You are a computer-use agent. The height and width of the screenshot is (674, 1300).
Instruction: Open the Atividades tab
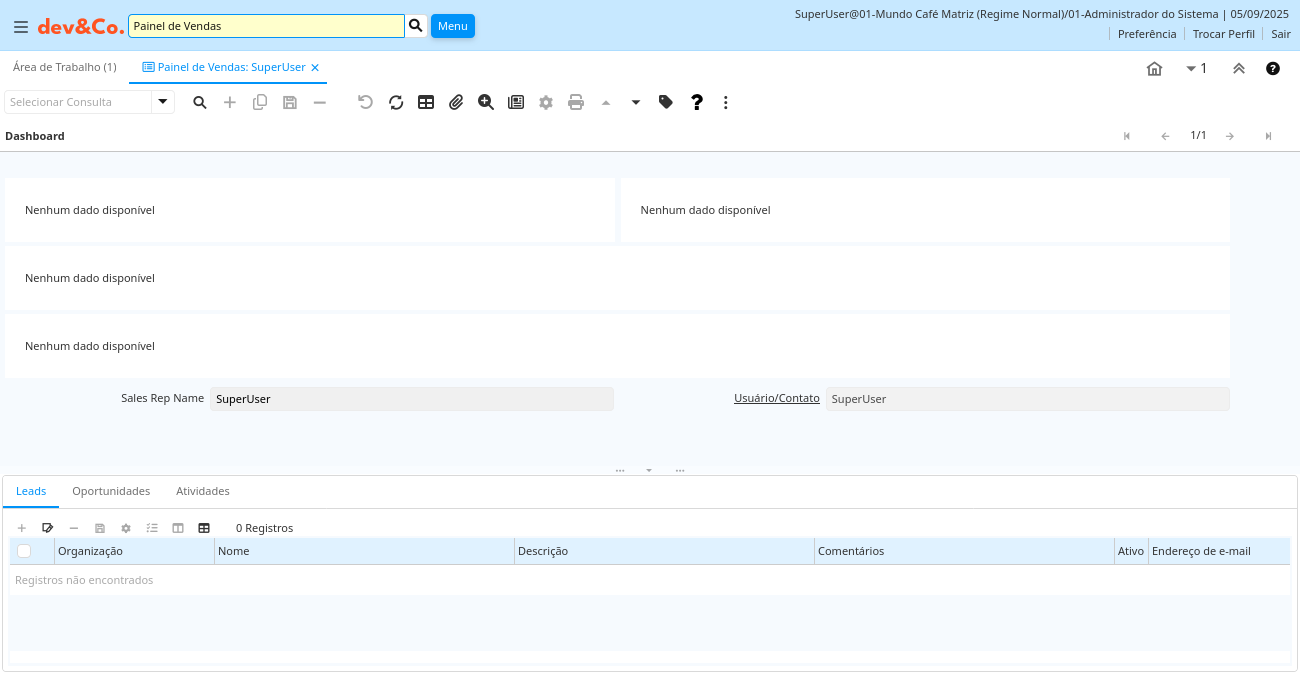[x=203, y=491]
